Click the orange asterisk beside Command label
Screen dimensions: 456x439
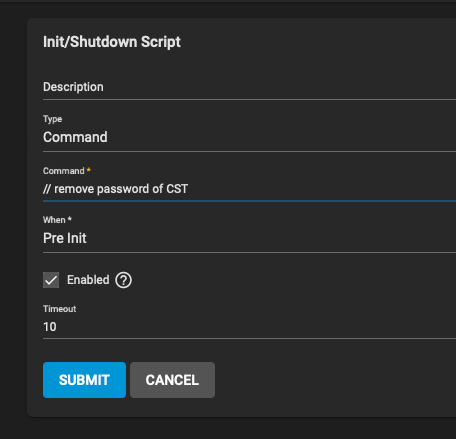(x=89, y=170)
